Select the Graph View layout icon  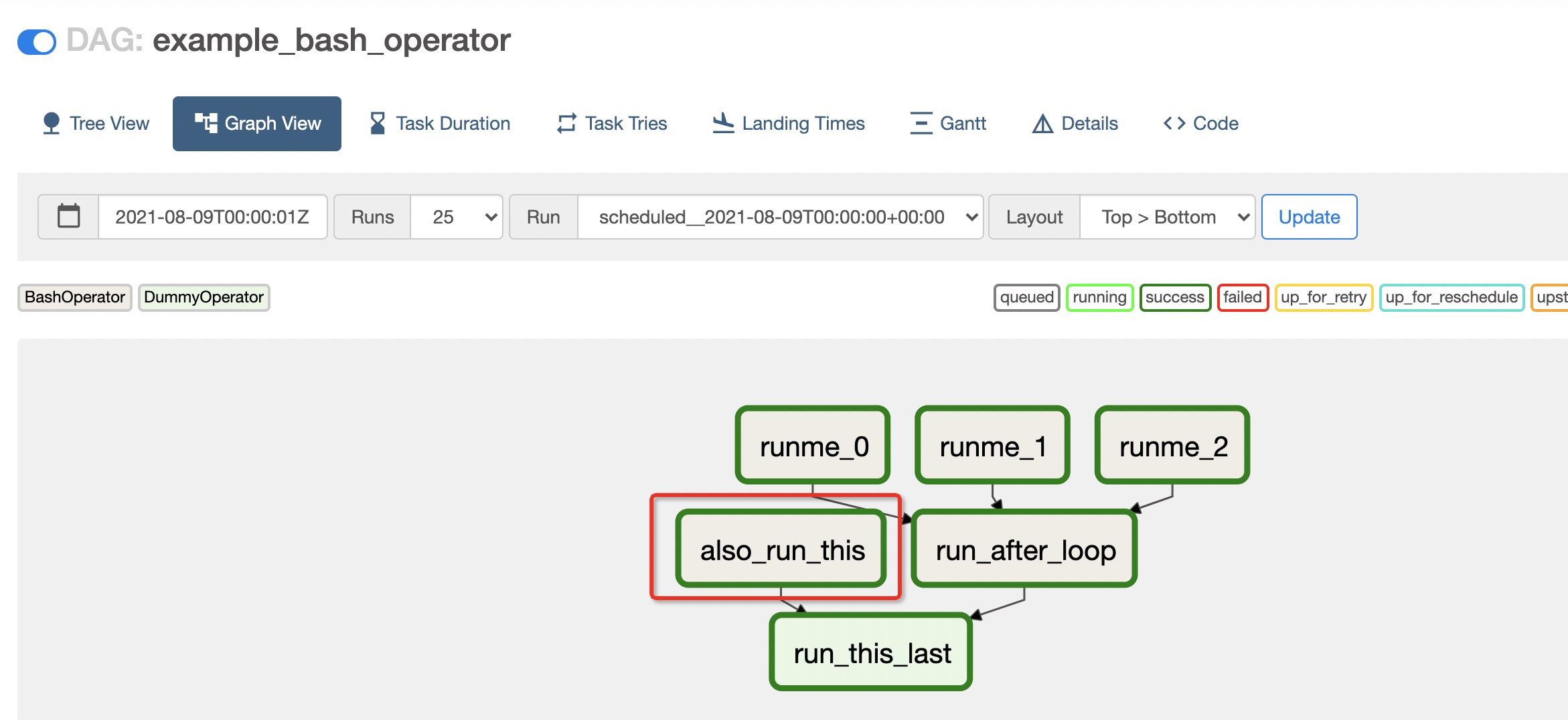click(x=206, y=122)
